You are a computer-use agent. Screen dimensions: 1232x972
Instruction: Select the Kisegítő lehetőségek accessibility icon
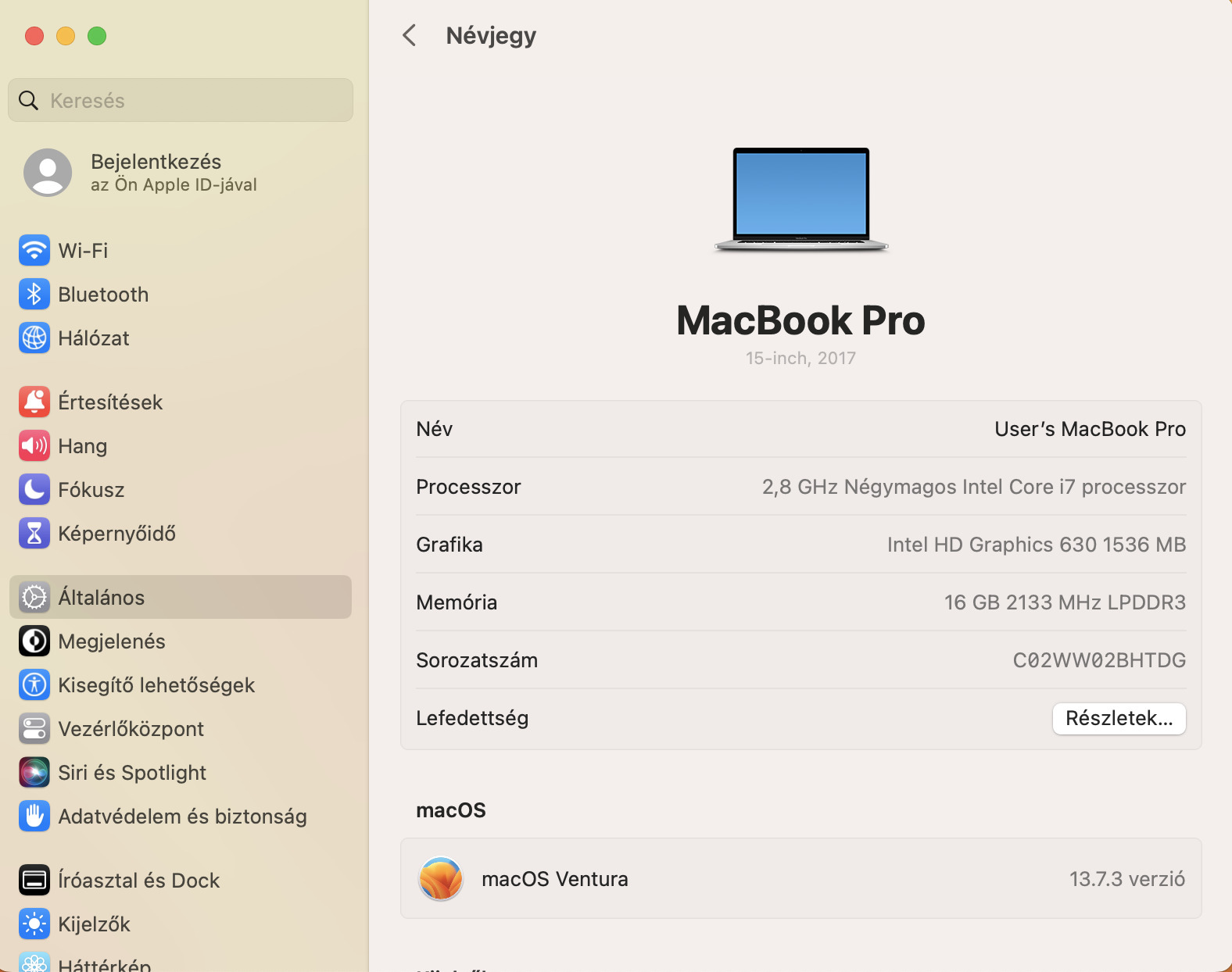tap(34, 685)
